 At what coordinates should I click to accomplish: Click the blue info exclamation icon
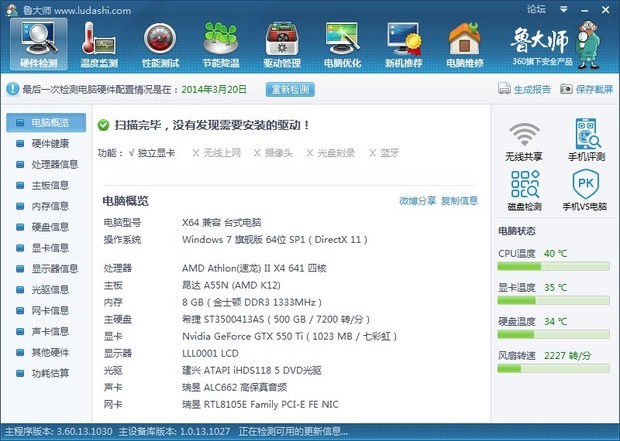point(12,89)
